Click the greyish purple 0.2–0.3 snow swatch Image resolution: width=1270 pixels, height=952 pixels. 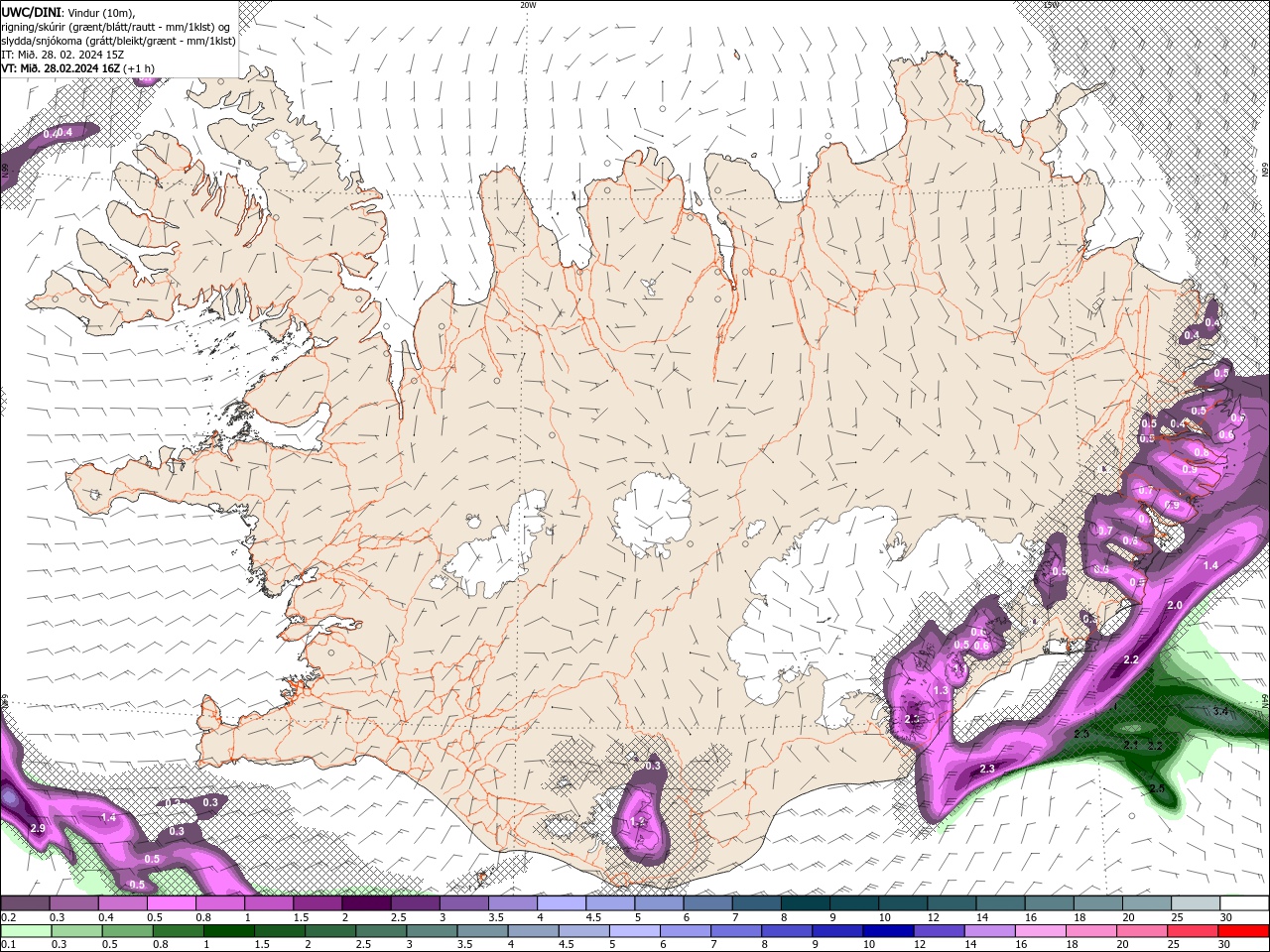click(26, 903)
